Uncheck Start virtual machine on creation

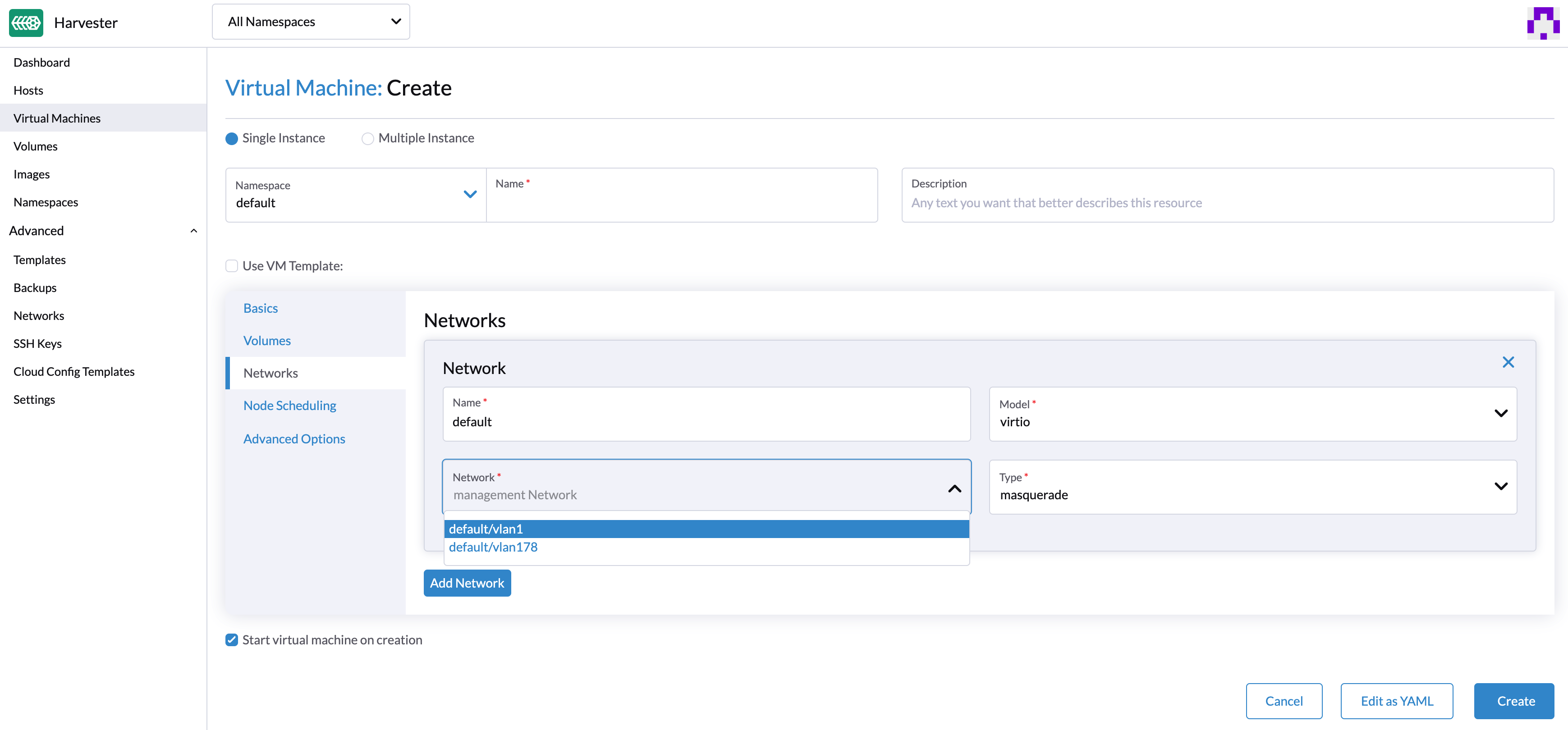[x=232, y=640]
